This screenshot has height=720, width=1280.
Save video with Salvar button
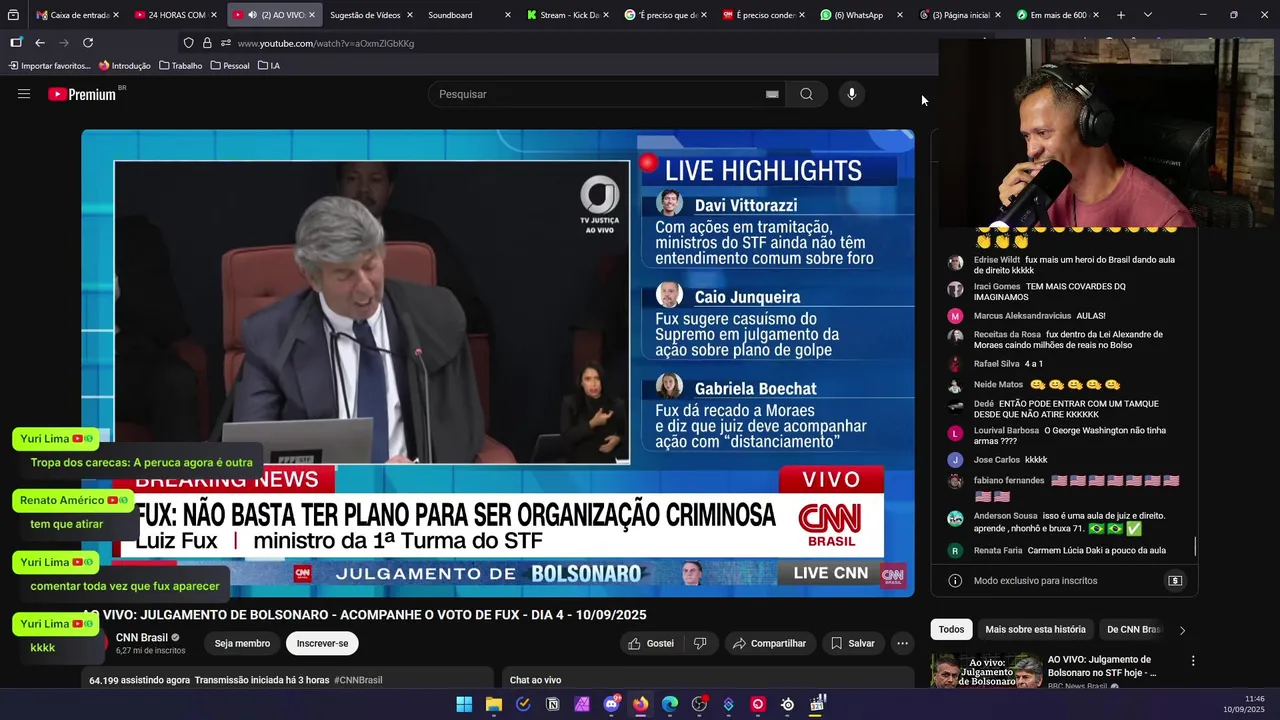click(x=853, y=644)
